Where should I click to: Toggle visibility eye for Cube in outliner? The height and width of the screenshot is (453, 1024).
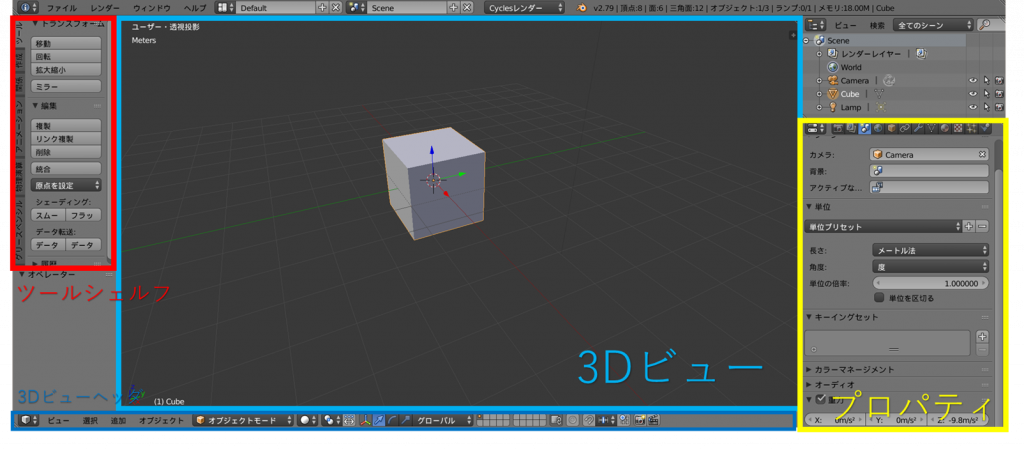(x=971, y=94)
